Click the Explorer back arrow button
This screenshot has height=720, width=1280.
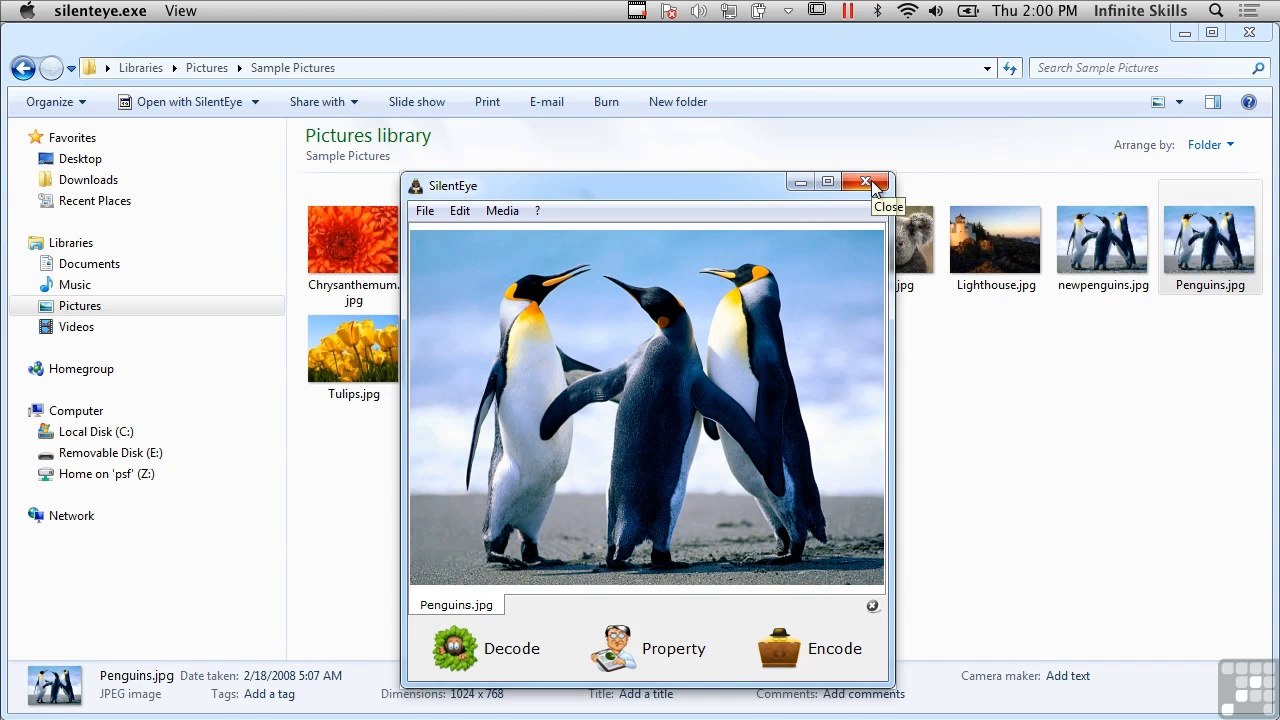coord(23,68)
